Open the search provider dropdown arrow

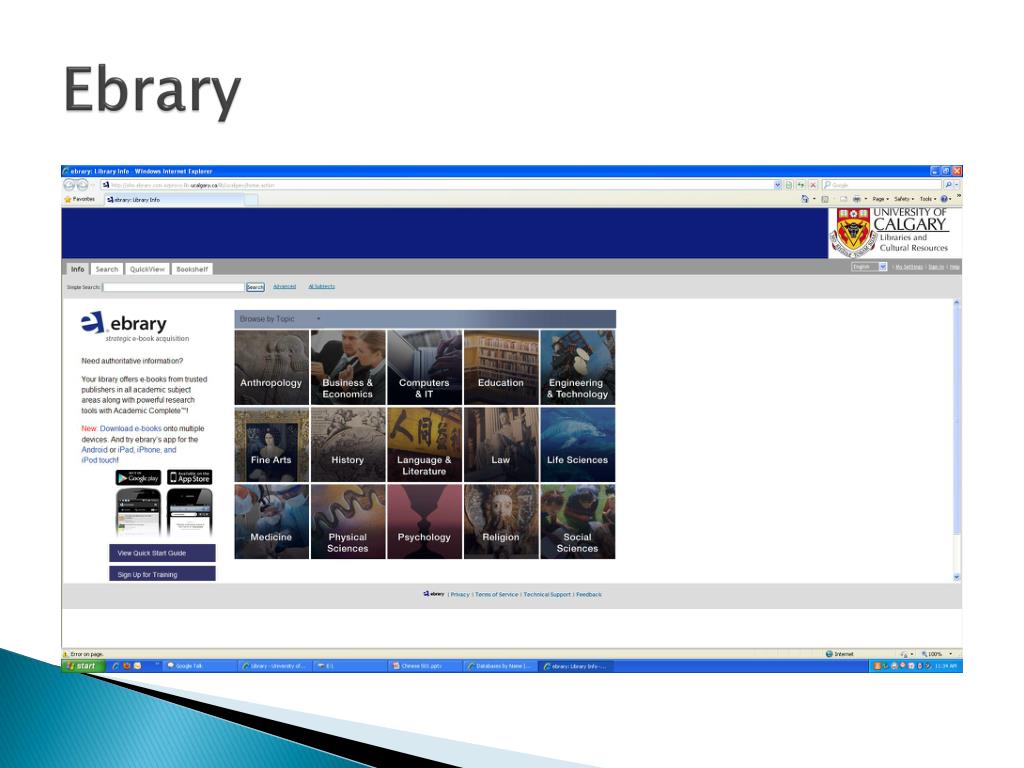(x=957, y=185)
